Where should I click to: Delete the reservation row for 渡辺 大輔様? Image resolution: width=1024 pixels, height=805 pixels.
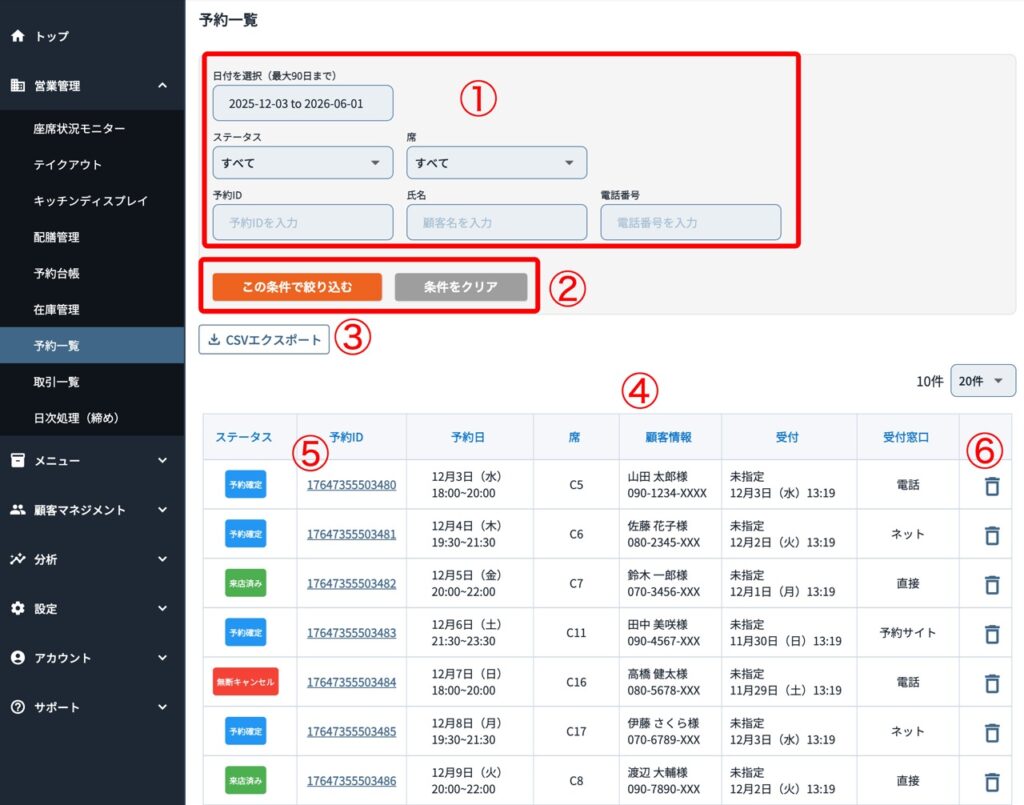[991, 782]
